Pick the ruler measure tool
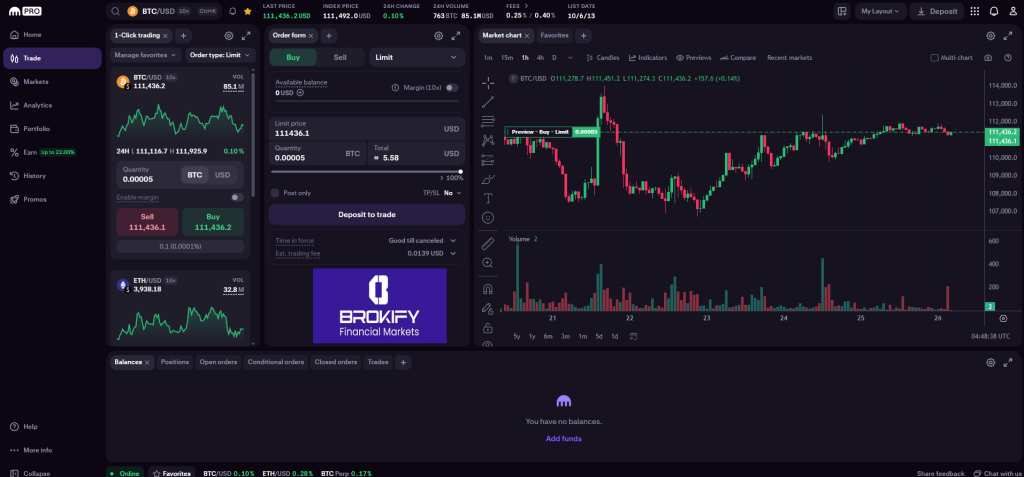The height and width of the screenshot is (477, 1024). (x=488, y=243)
